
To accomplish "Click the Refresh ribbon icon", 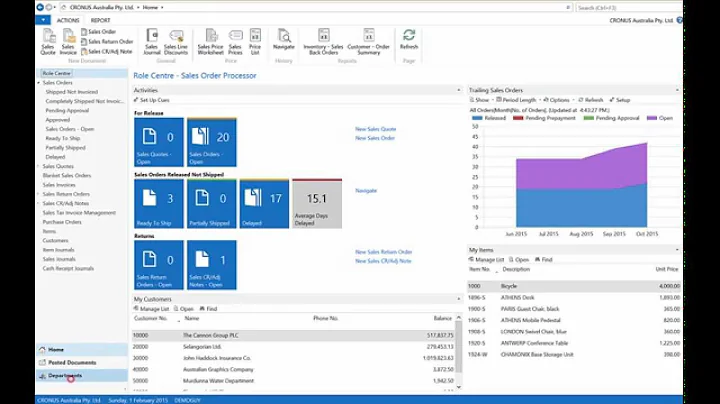I will tap(409, 39).
